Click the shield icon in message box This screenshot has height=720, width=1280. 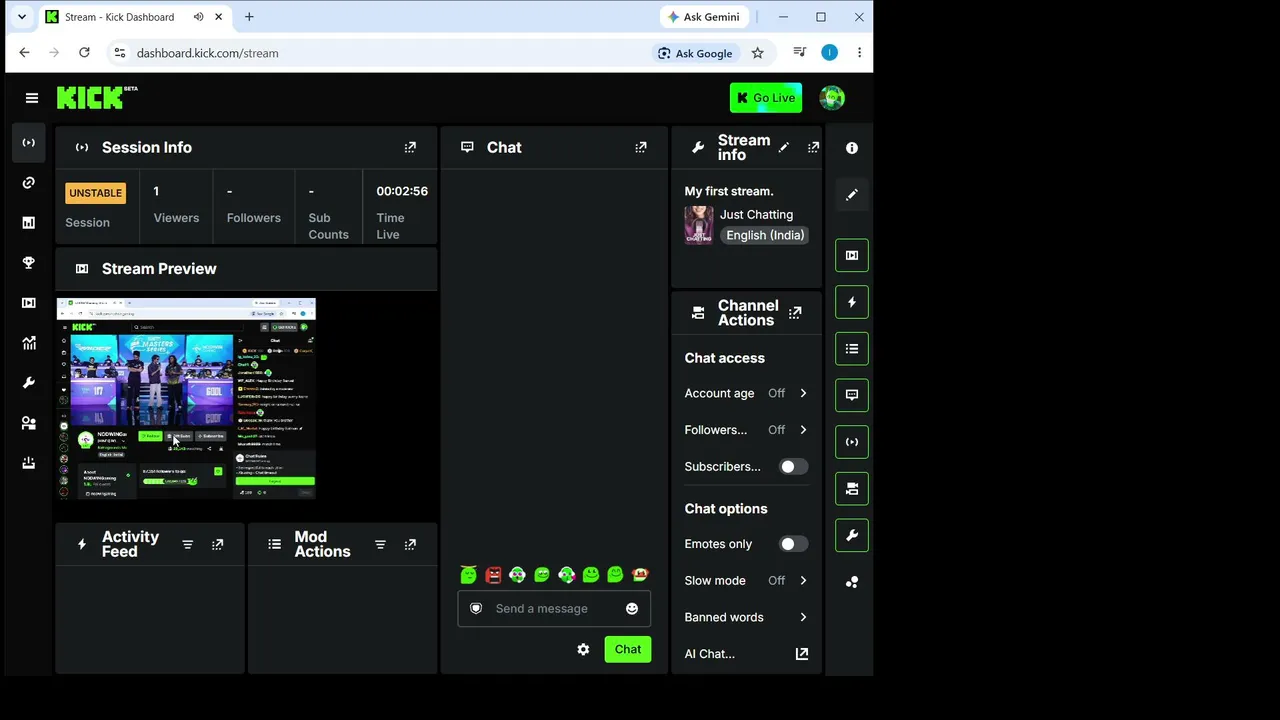(x=476, y=609)
